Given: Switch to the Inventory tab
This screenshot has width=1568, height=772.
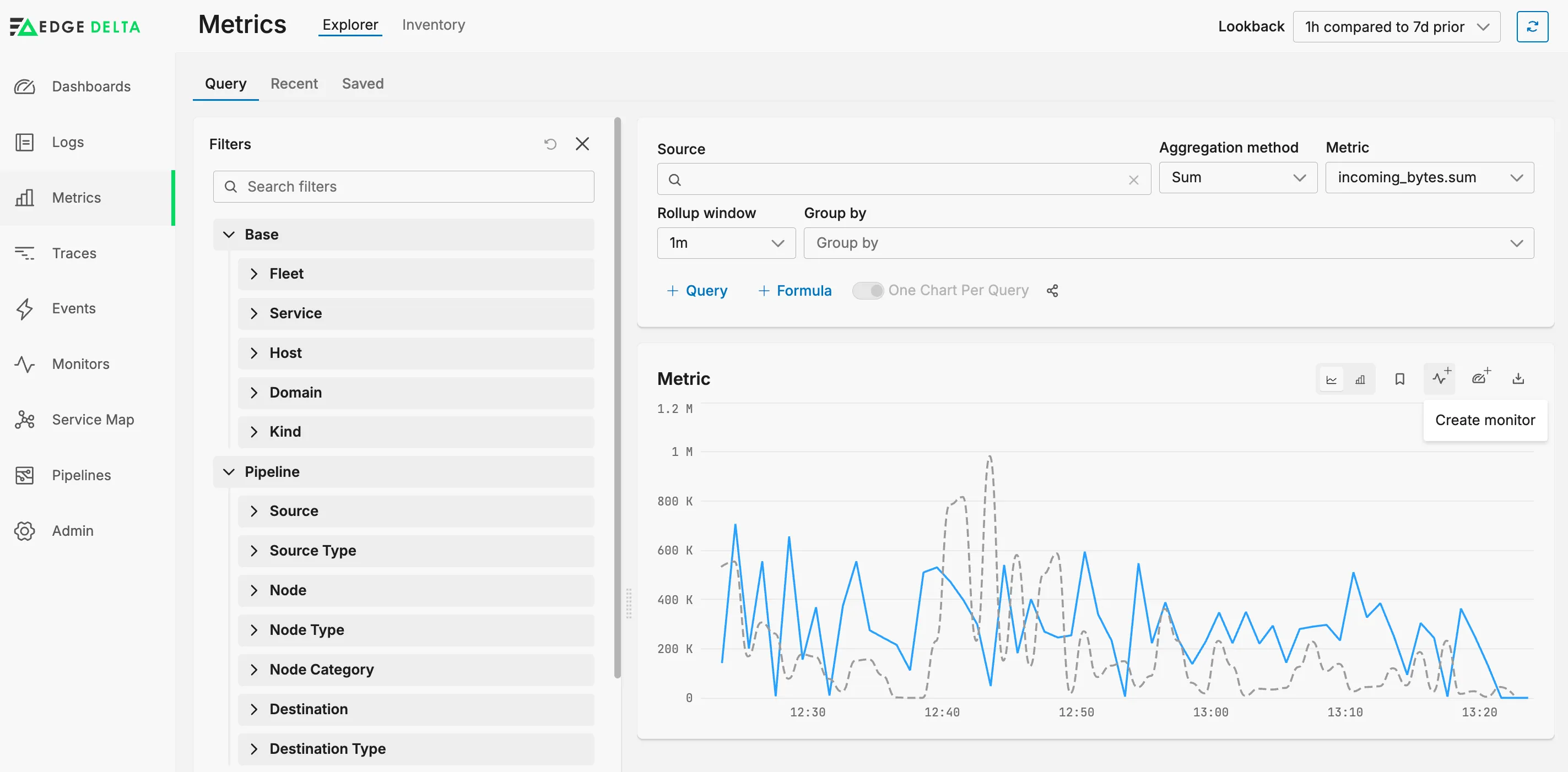Looking at the screenshot, I should click(434, 25).
